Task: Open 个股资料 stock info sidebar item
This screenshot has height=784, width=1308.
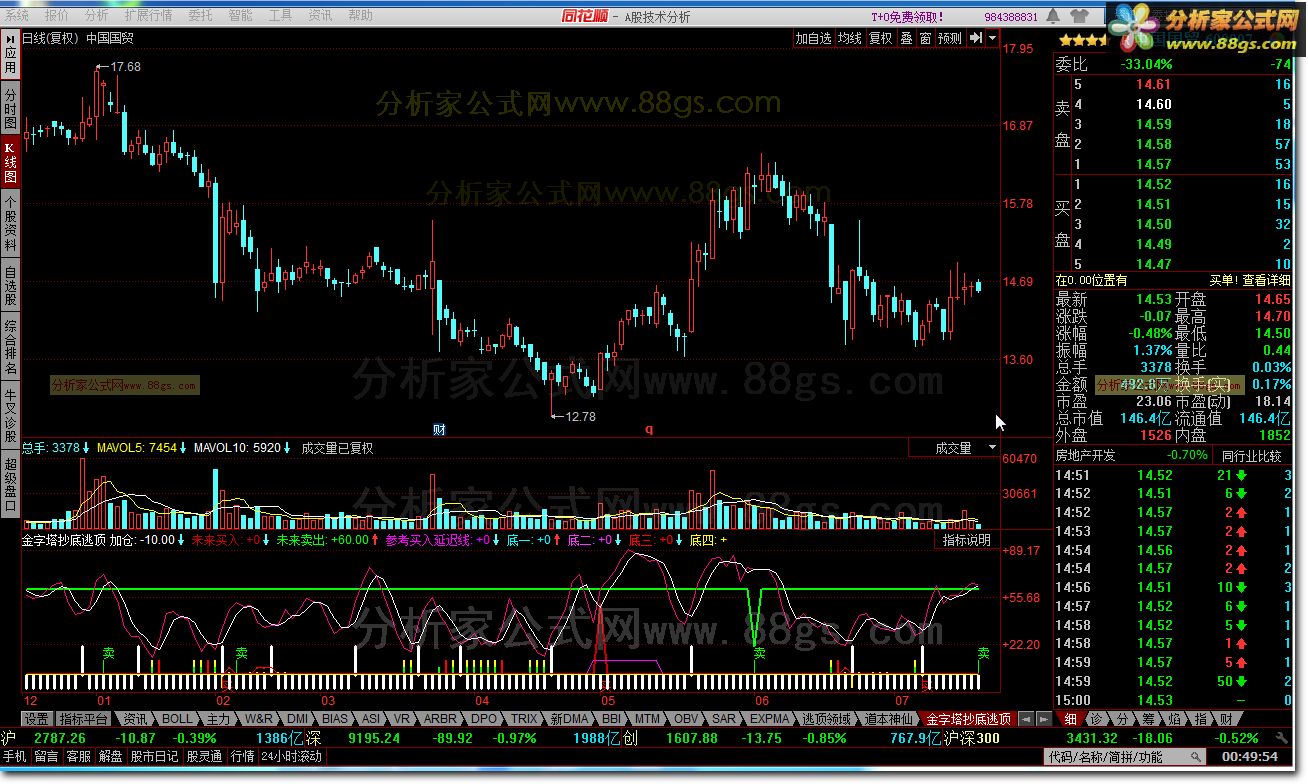Action: (x=10, y=222)
